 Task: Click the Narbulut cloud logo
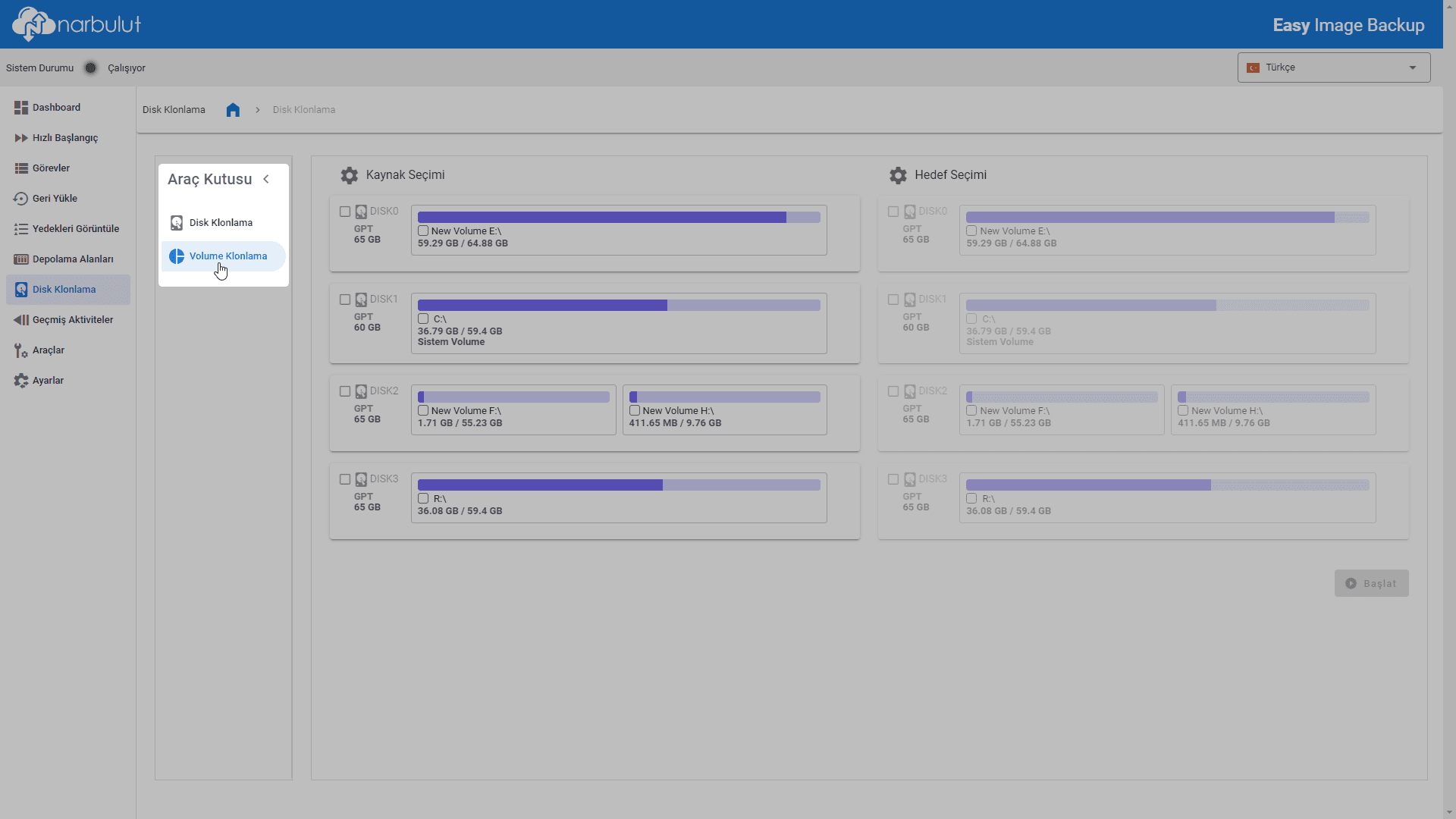tap(77, 24)
